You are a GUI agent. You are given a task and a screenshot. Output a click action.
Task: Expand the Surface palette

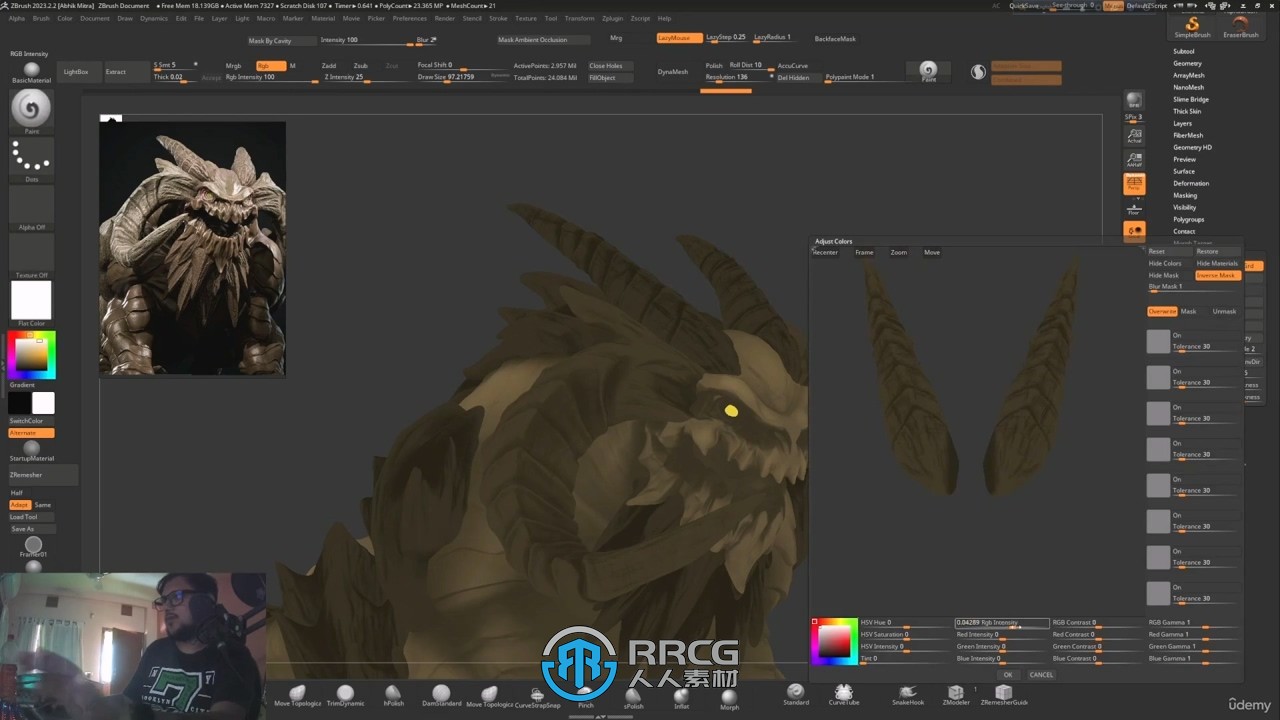1184,171
